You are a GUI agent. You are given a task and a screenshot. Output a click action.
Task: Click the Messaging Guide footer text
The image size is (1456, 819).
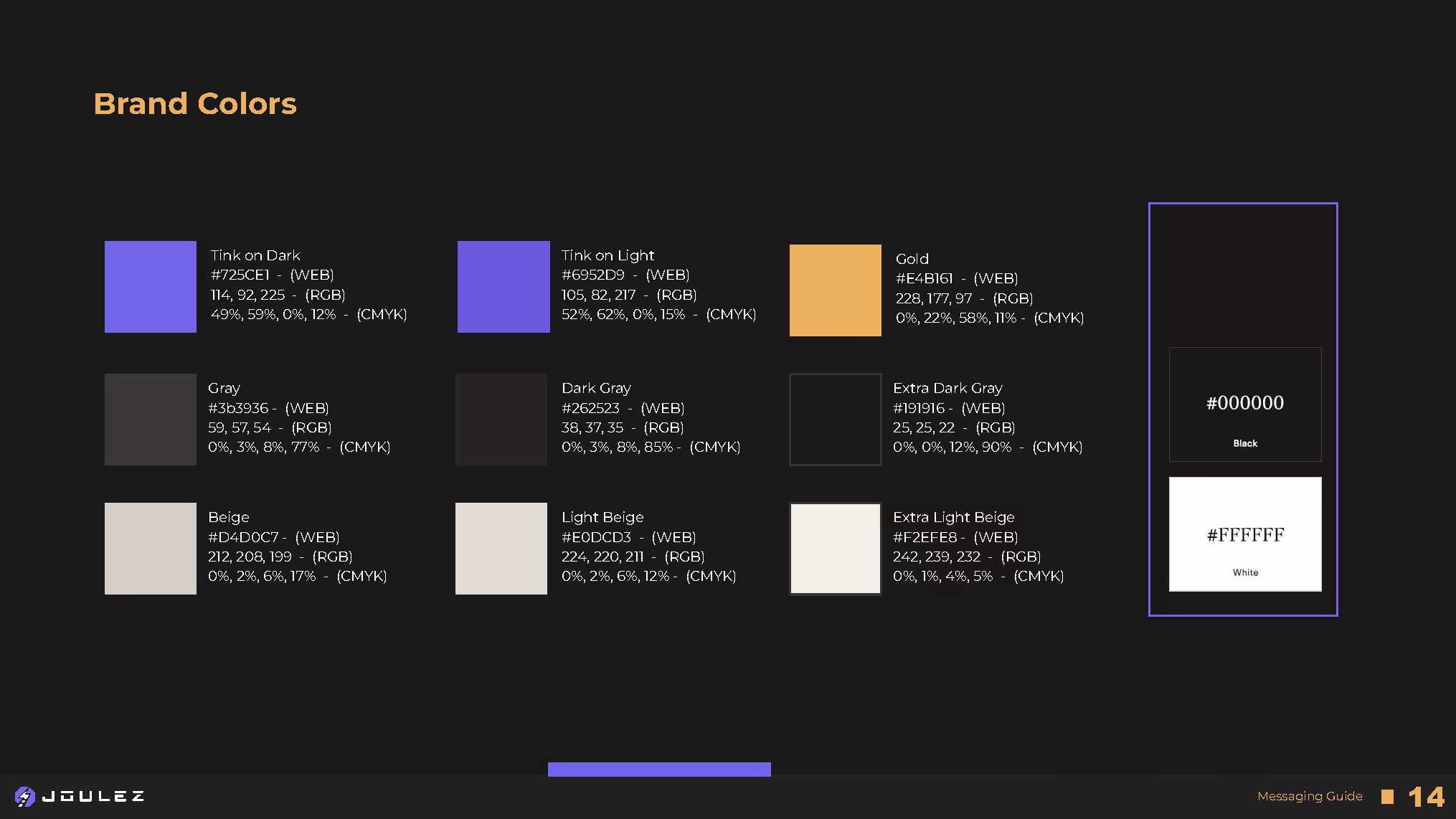(x=1310, y=796)
